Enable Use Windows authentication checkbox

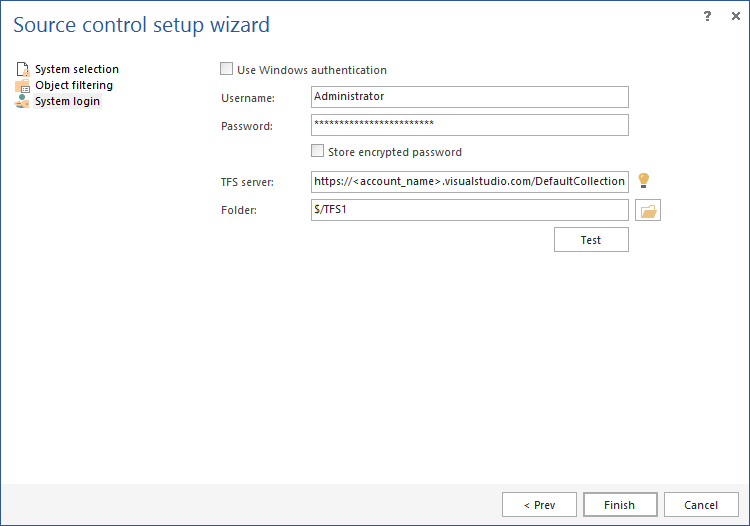[x=227, y=70]
